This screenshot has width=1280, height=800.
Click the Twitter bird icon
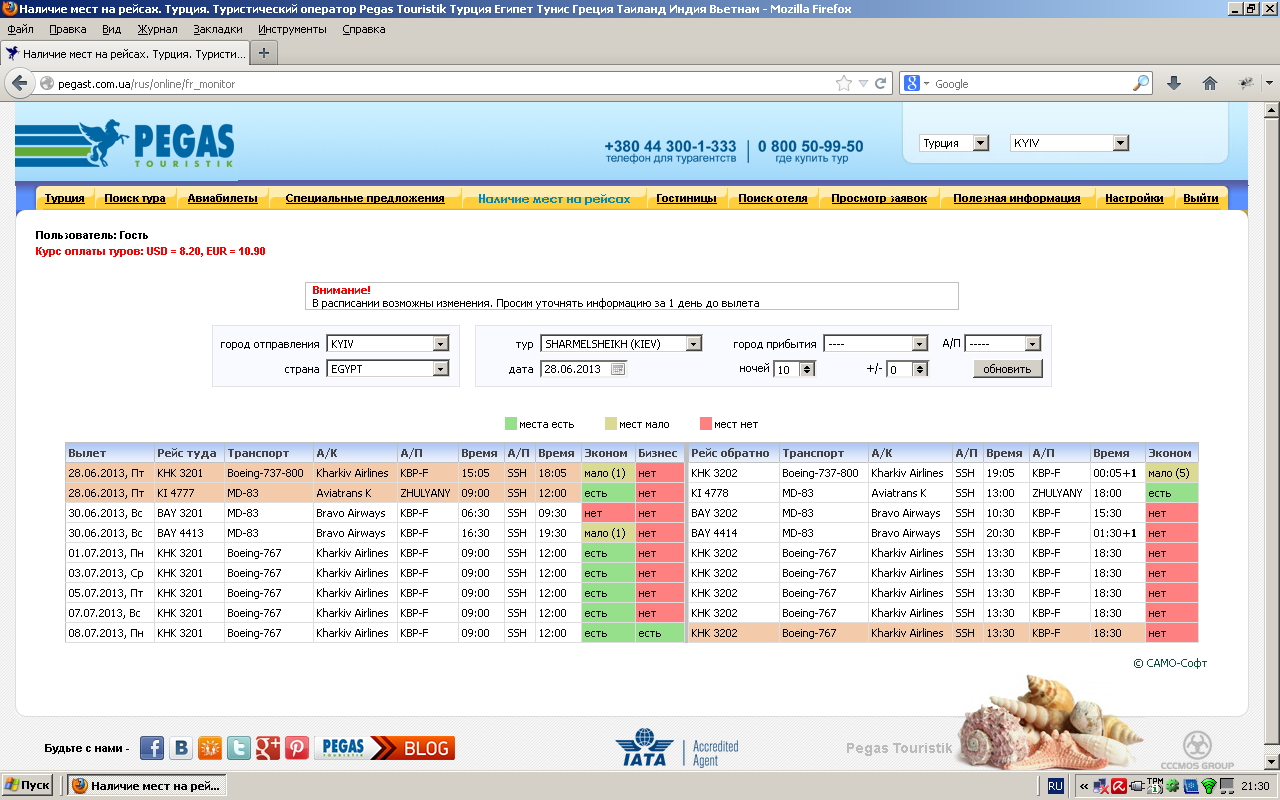click(x=239, y=748)
